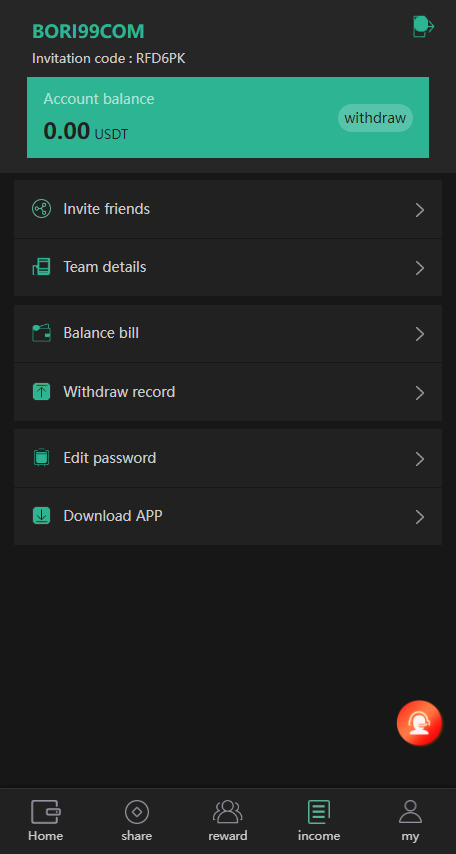This screenshot has height=854, width=456.
Task: Switch to the share tab
Action: [137, 821]
